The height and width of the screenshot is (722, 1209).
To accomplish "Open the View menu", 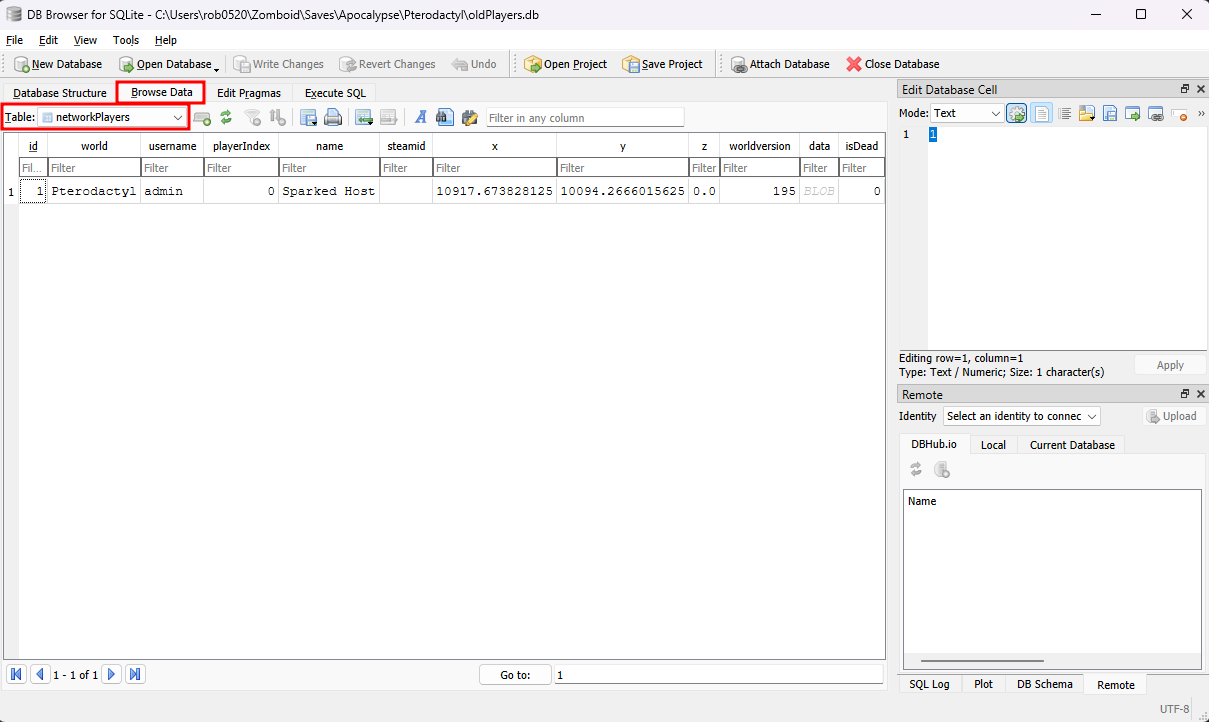I will (86, 40).
